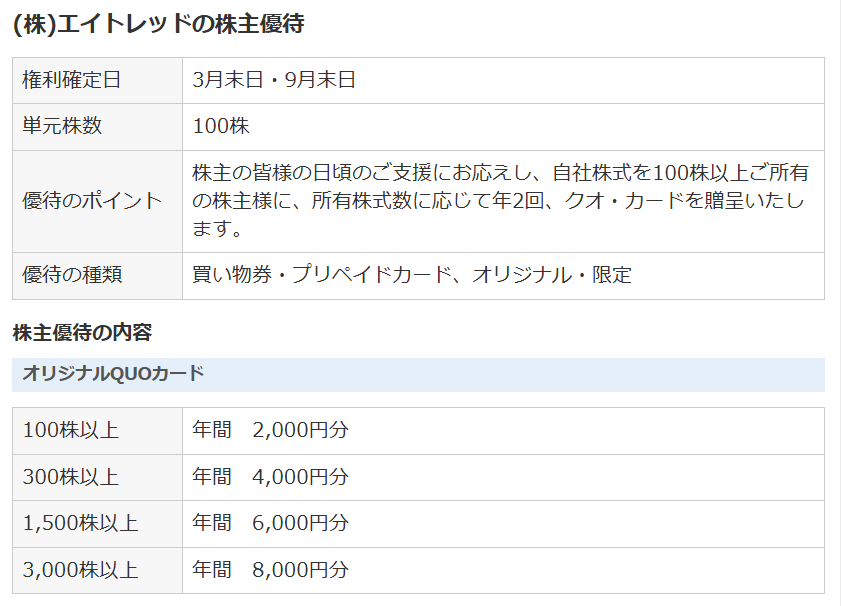
Task: Select the 優待のポイント row label
Action: [91, 201]
